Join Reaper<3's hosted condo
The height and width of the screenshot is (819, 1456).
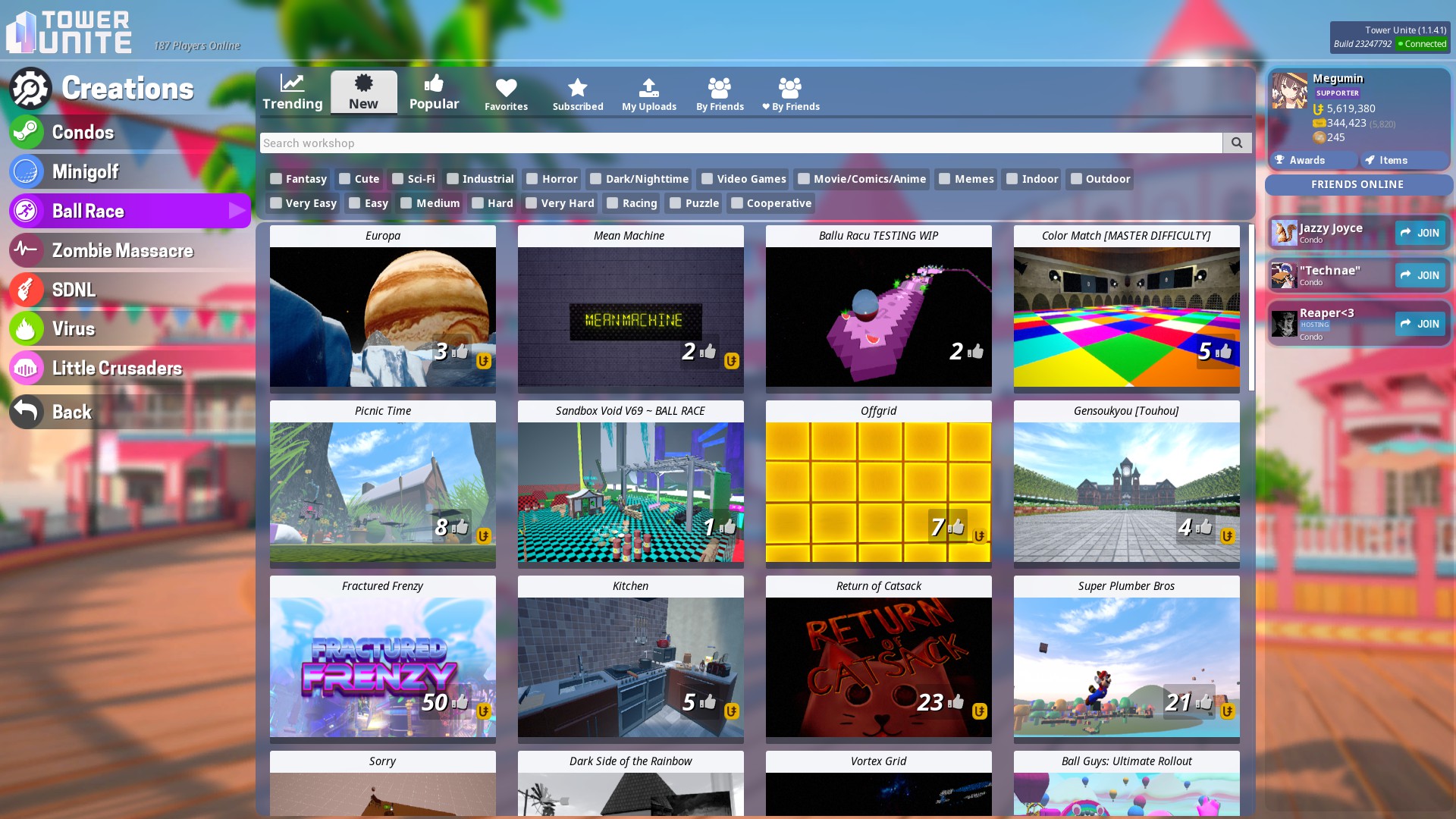point(1420,324)
